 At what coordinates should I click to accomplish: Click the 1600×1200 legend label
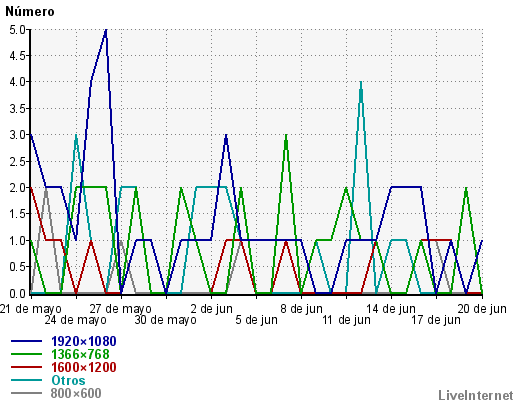coord(84,367)
